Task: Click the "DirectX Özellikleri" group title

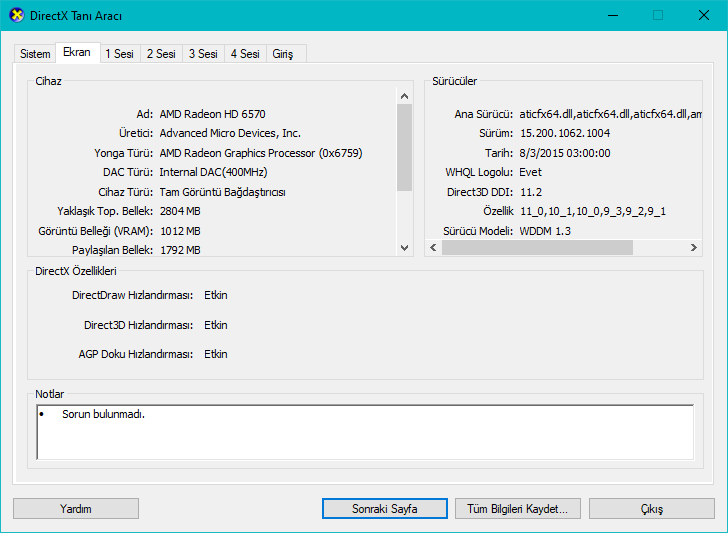Action: [x=76, y=271]
